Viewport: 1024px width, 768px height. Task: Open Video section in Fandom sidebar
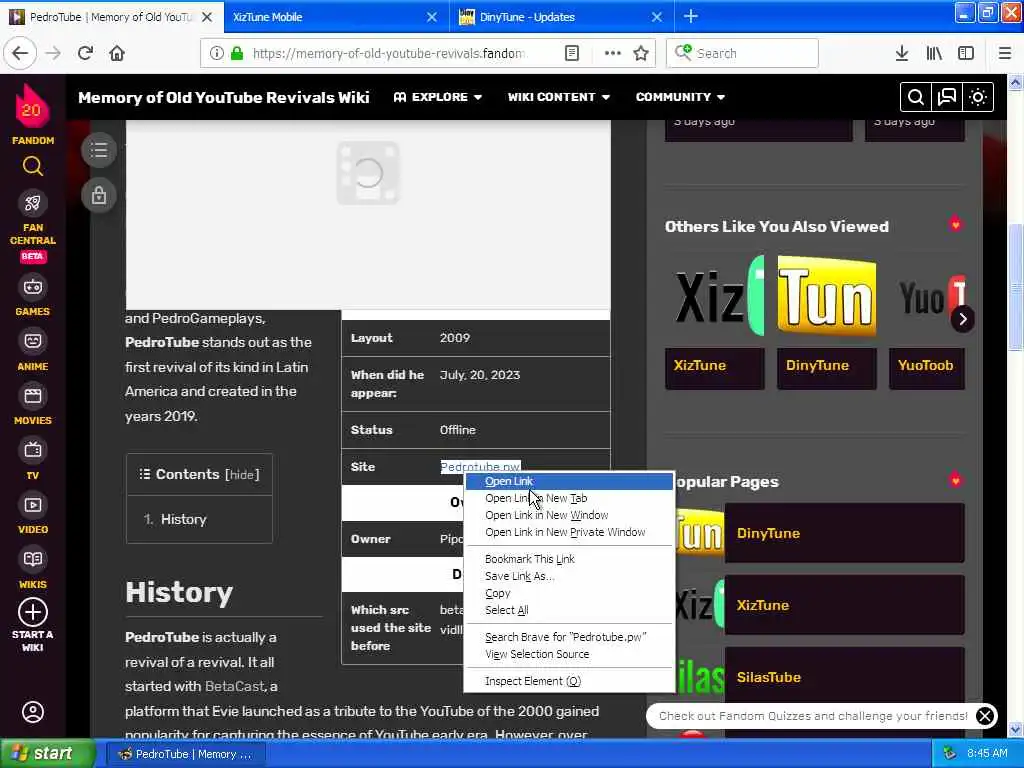pyautogui.click(x=33, y=515)
